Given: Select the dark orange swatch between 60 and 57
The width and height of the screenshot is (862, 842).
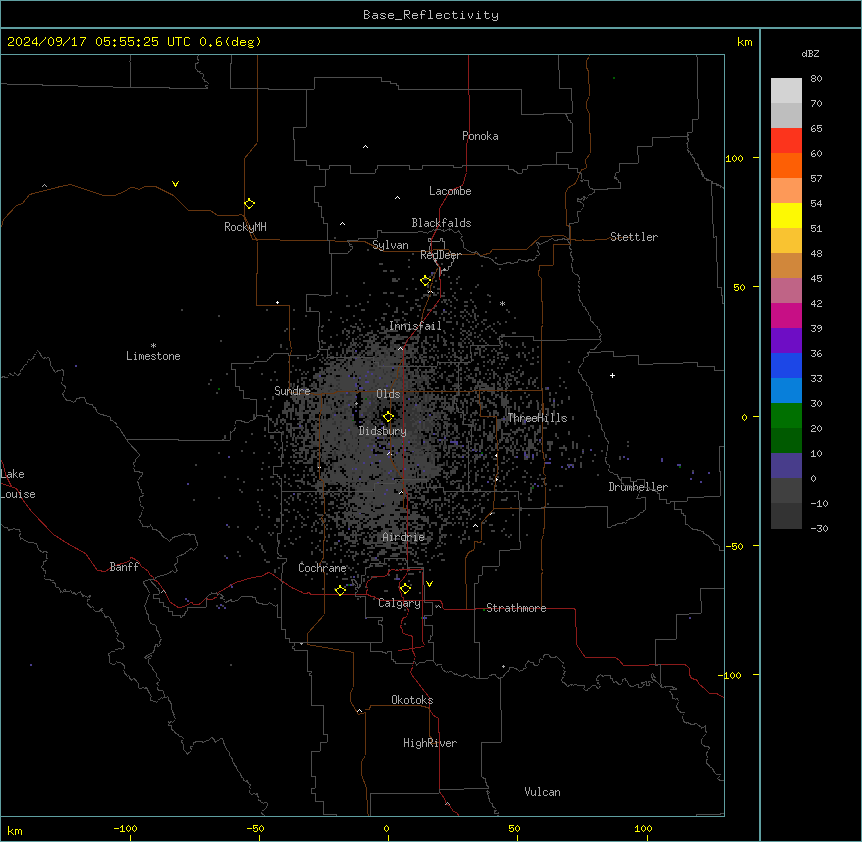Looking at the screenshot, I should click(x=786, y=165).
